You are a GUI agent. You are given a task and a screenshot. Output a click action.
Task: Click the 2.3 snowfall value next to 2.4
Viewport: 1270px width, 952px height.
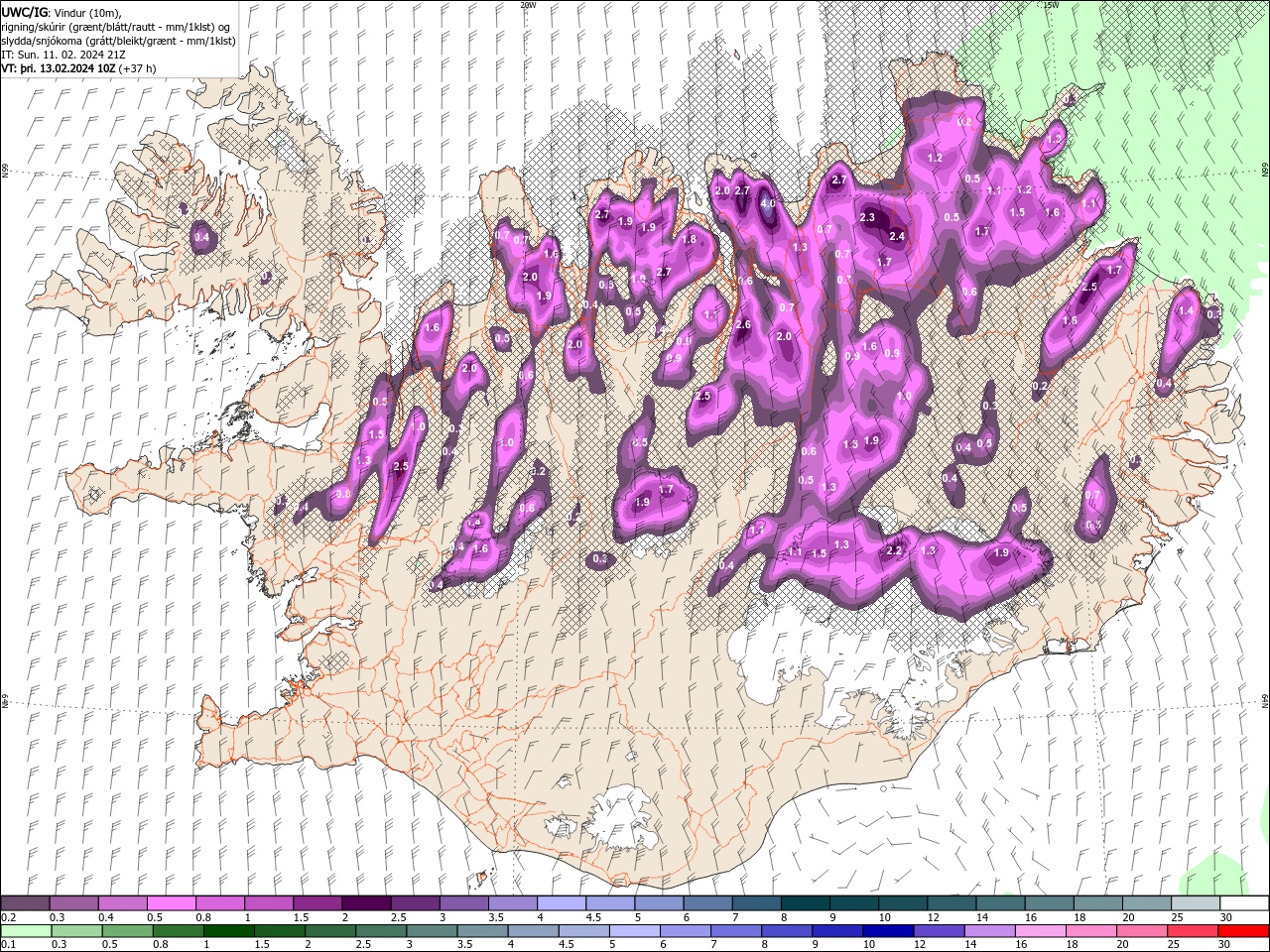coord(867,217)
